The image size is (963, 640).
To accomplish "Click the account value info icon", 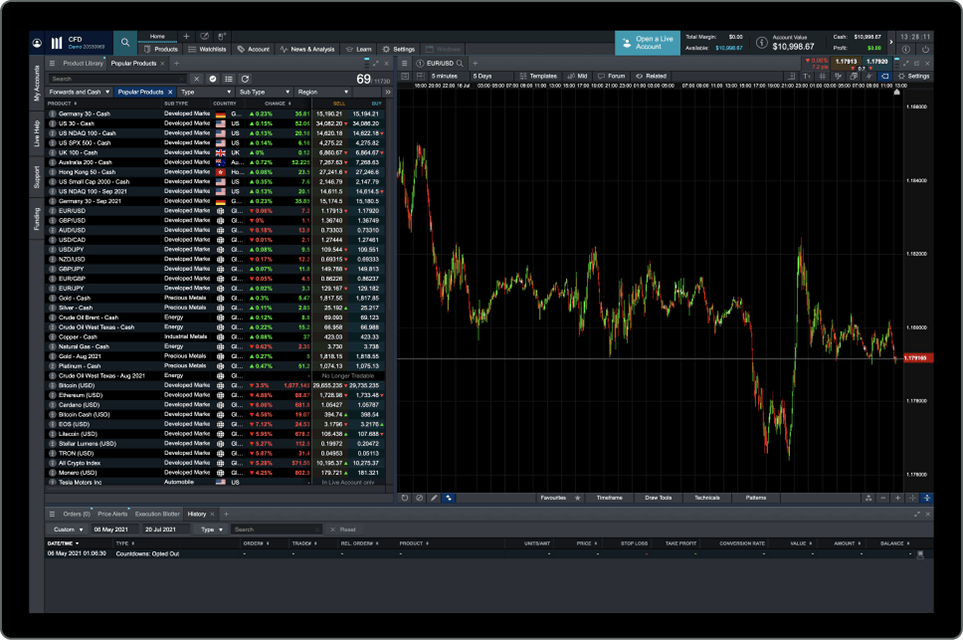I will (762, 43).
